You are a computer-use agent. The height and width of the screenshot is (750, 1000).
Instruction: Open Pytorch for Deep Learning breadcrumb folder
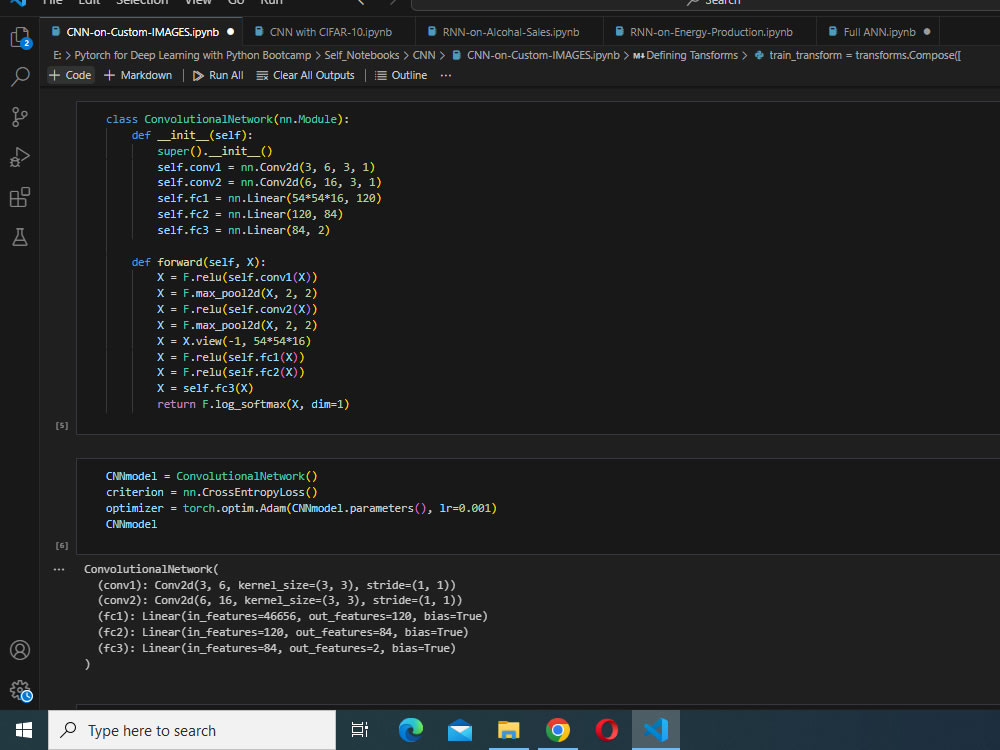(193, 55)
